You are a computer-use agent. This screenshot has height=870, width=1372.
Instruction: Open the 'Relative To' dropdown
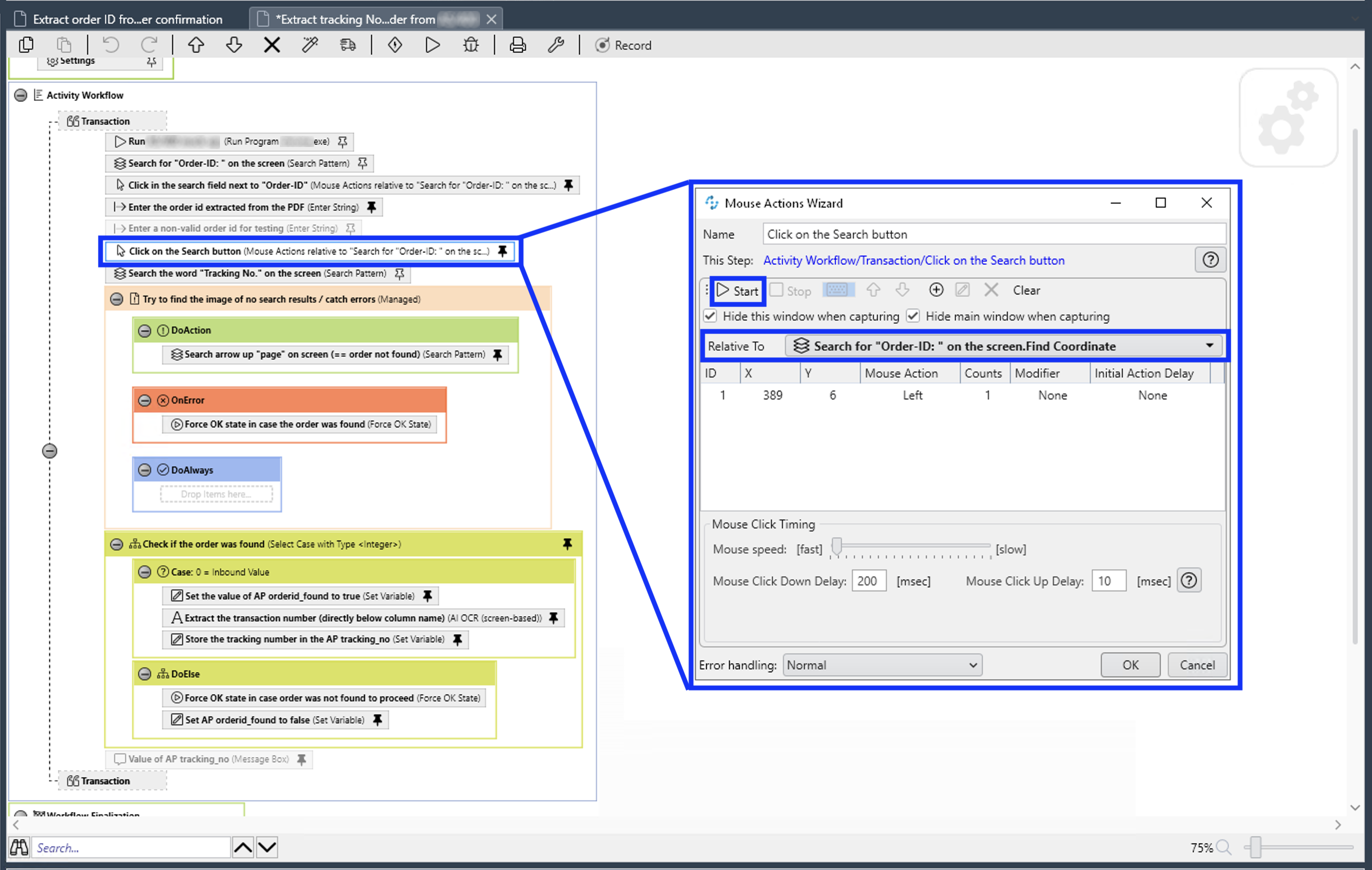coord(1209,346)
